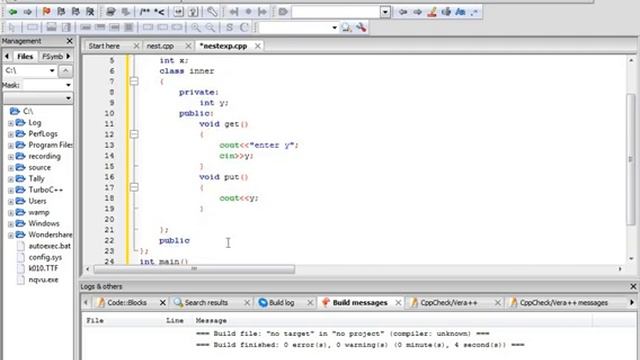Click the up-folder button beside C:\ path
The image size is (640, 360).
click(65, 71)
